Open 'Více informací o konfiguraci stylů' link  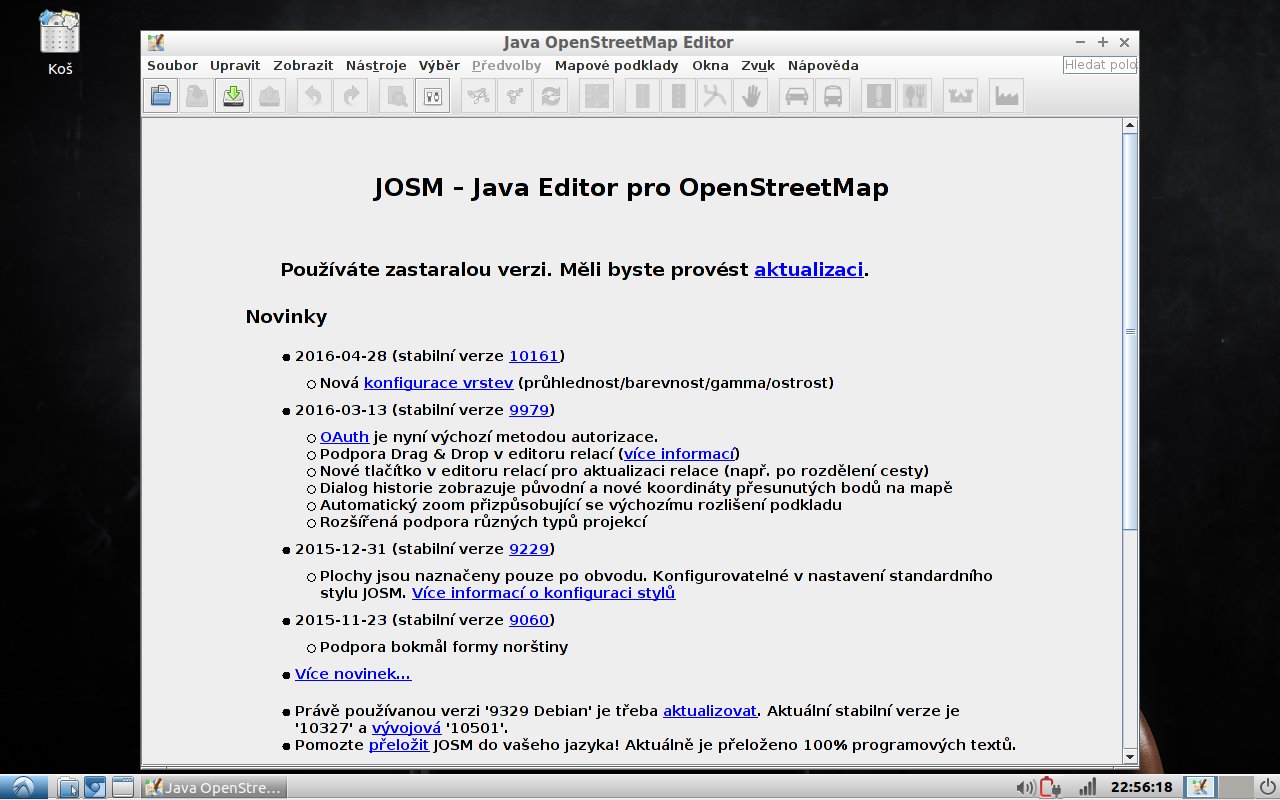[543, 592]
